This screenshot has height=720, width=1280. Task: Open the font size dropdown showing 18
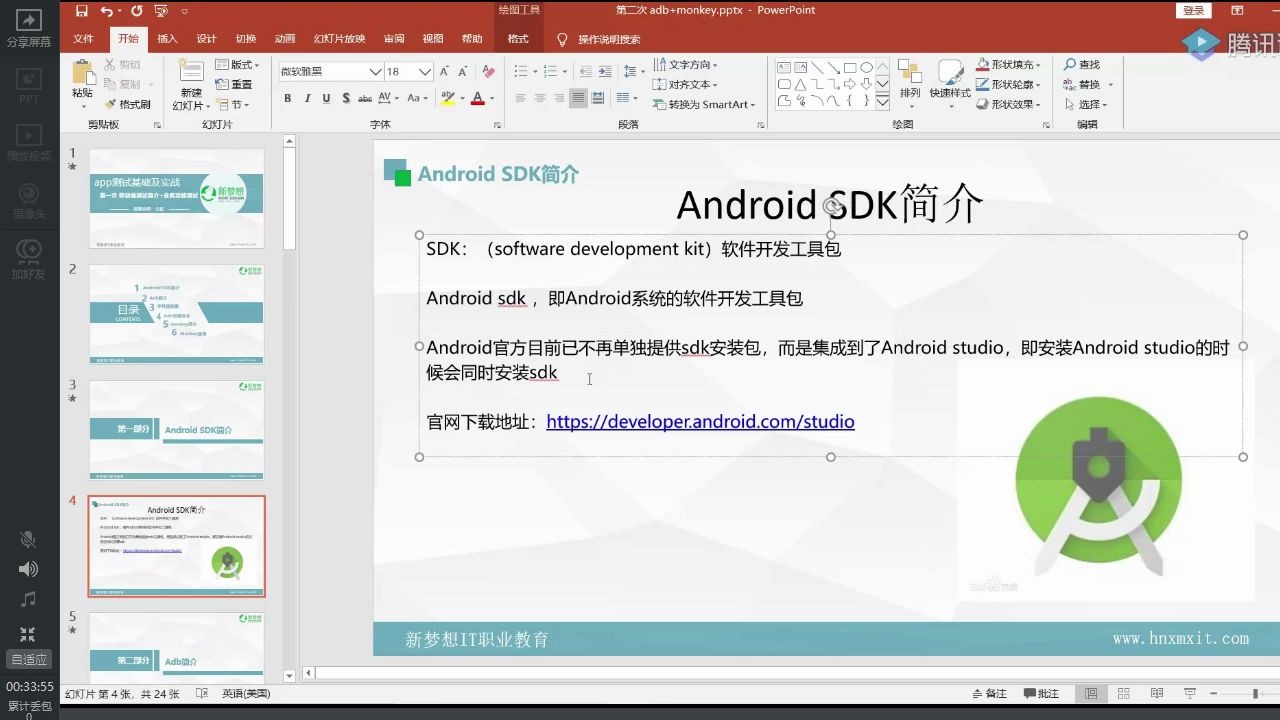click(425, 72)
